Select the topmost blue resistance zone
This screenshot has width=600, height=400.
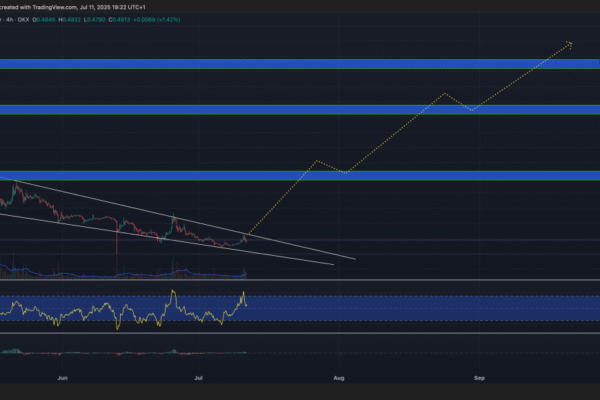[300, 63]
